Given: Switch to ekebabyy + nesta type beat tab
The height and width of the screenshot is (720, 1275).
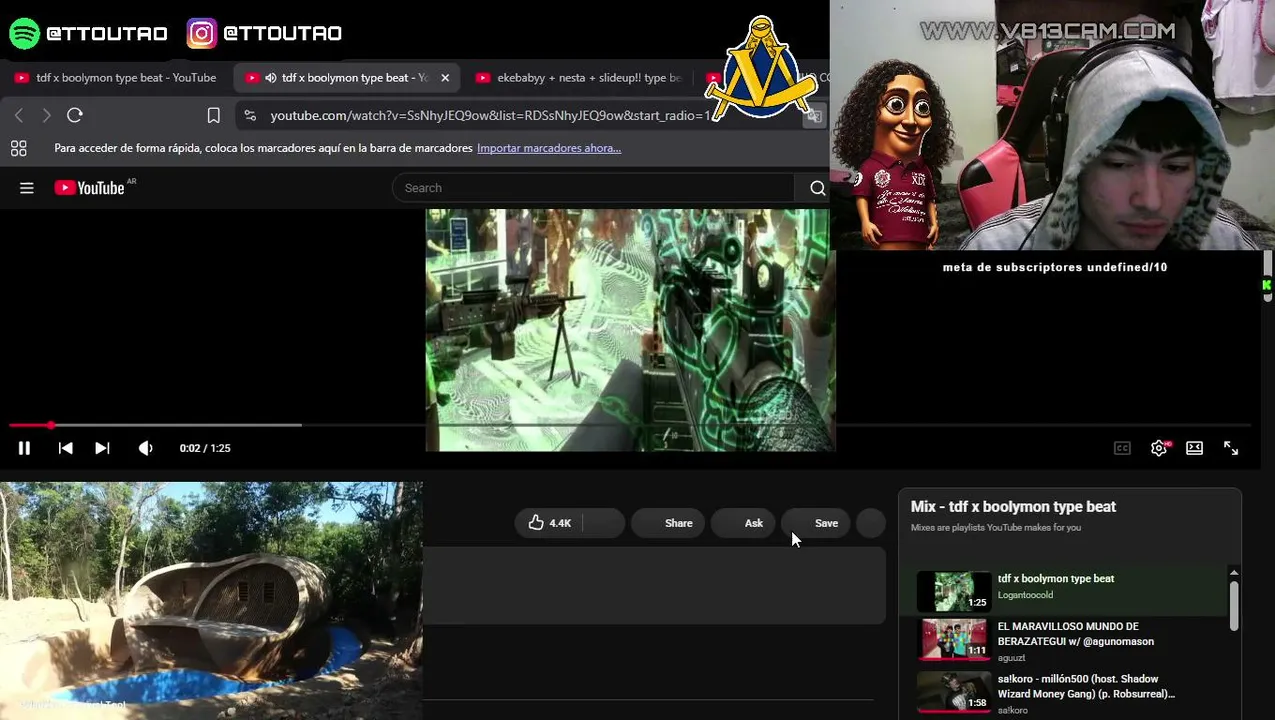Looking at the screenshot, I should tap(580, 77).
